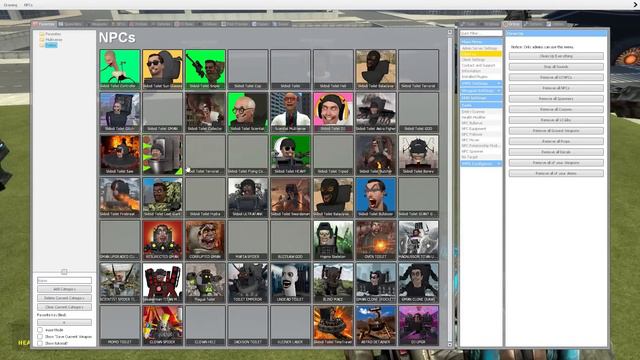
Task: Open the NPC Spawner tool entry
Action: point(481,151)
